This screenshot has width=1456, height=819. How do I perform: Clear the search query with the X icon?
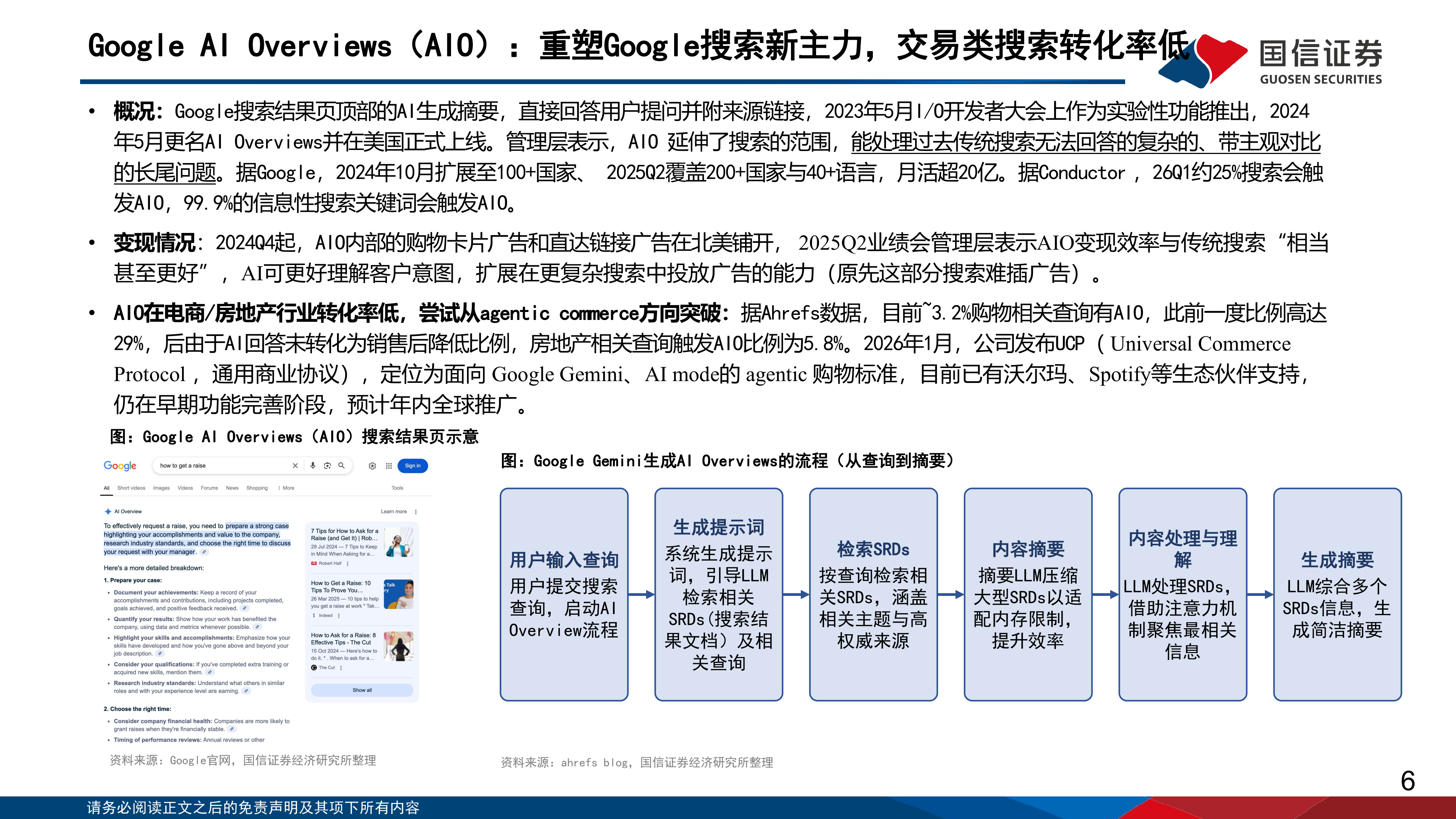(x=295, y=466)
